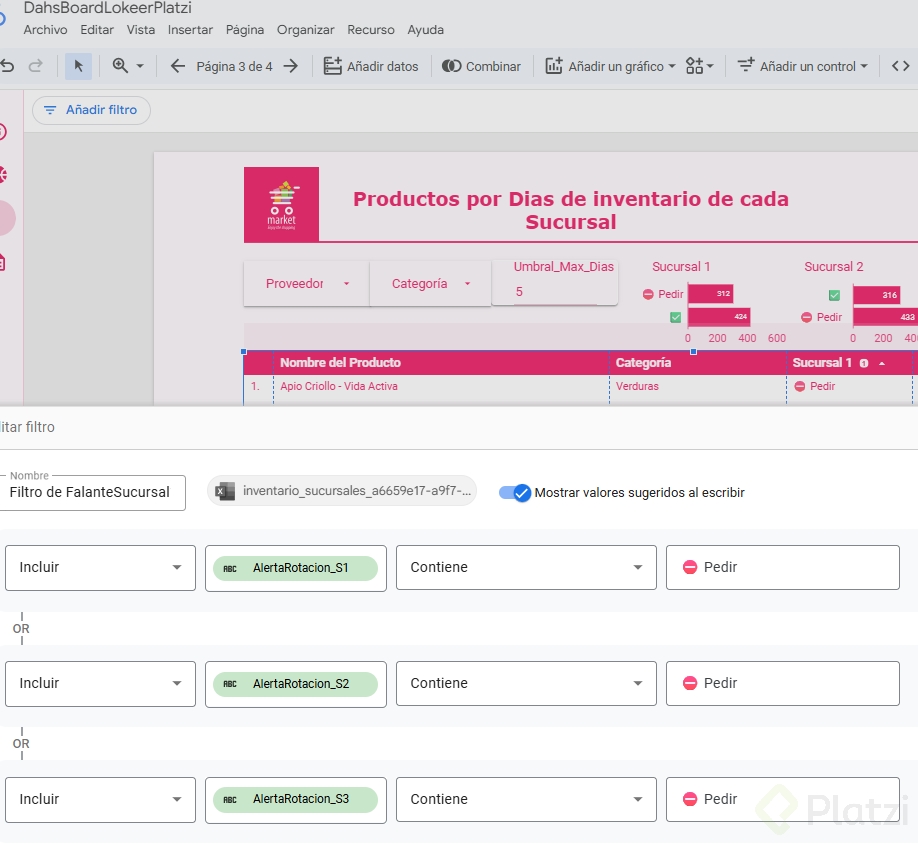Screen dimensions: 918x844
Task: Click the Apio Criollo - Vida Activa cell
Action: (339, 386)
